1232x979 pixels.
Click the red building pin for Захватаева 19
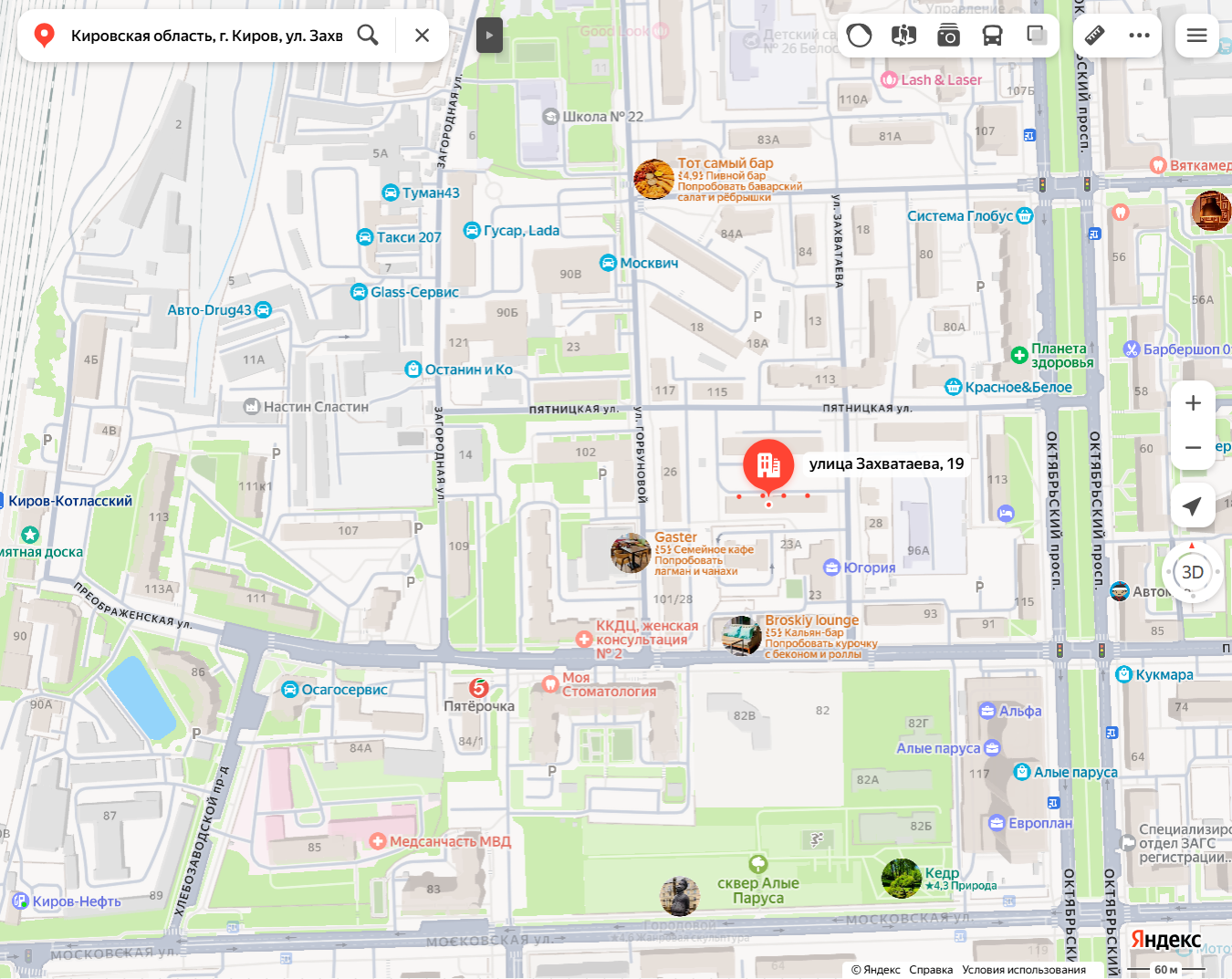(768, 466)
